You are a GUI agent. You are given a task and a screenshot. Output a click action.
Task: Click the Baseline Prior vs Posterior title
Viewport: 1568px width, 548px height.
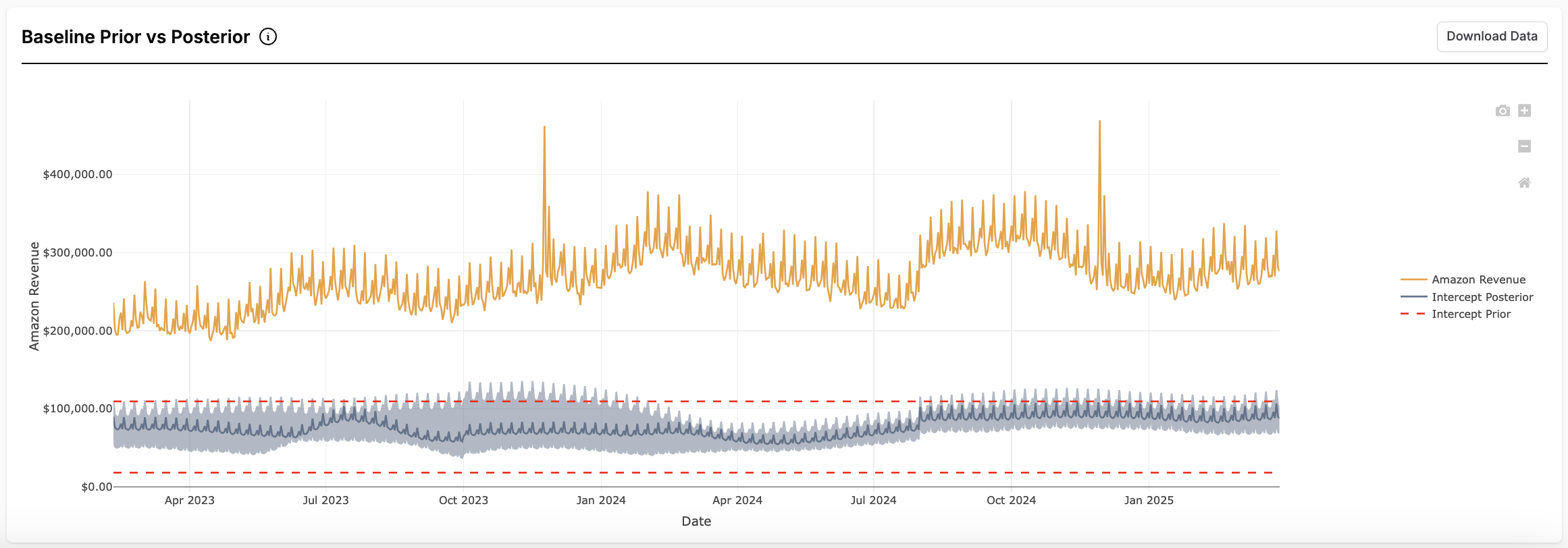[x=136, y=37]
